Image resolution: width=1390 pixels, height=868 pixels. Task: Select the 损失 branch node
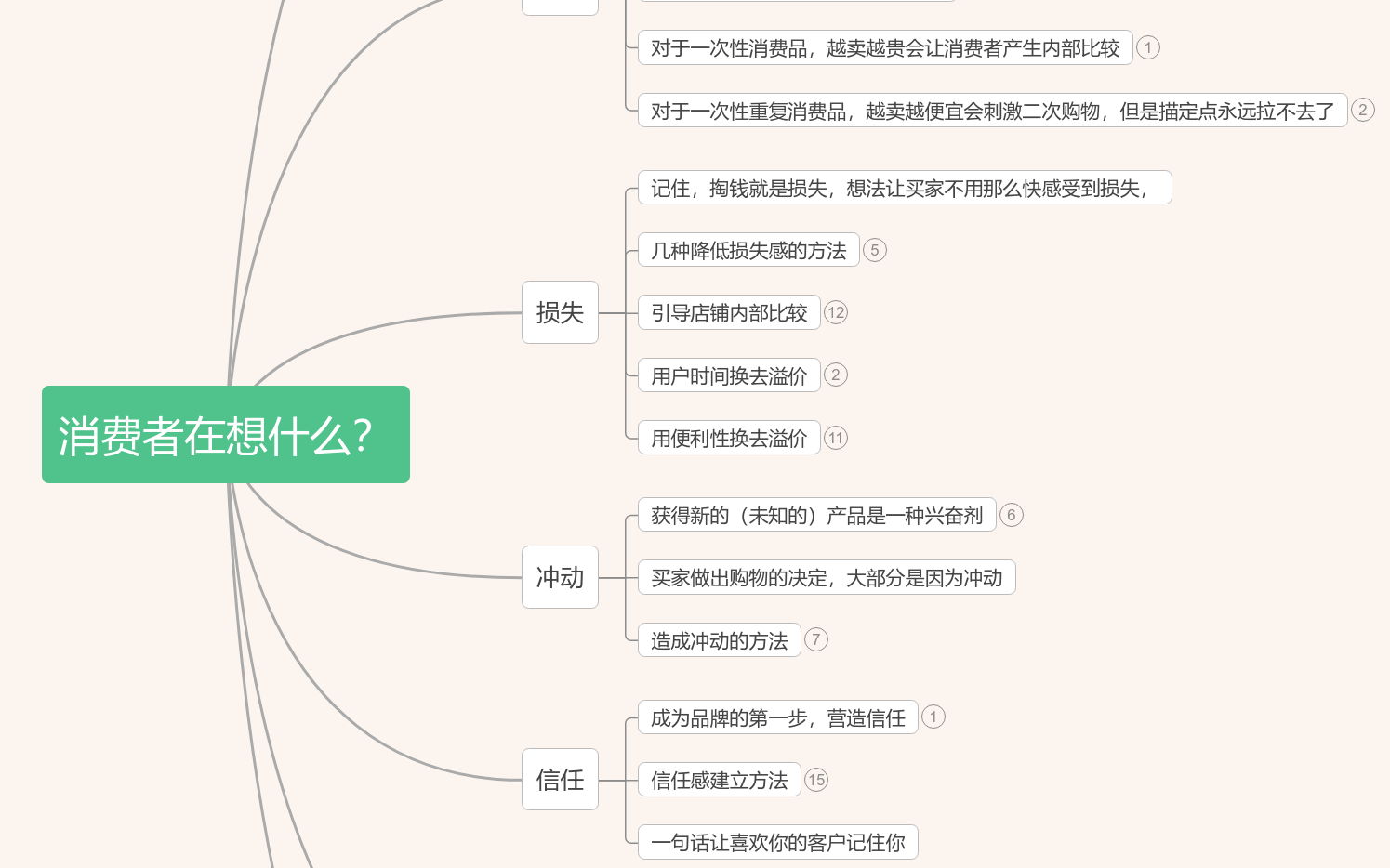(560, 312)
